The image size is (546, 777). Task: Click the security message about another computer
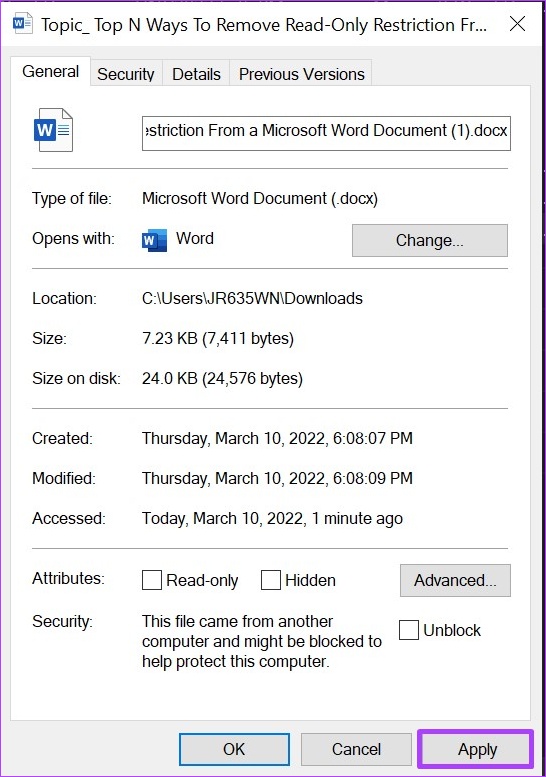coord(262,641)
